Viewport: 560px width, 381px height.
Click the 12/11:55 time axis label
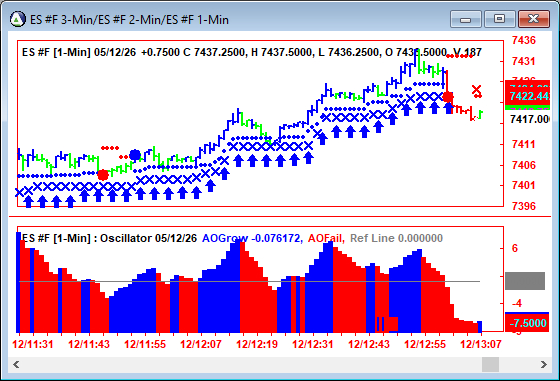click(x=145, y=344)
